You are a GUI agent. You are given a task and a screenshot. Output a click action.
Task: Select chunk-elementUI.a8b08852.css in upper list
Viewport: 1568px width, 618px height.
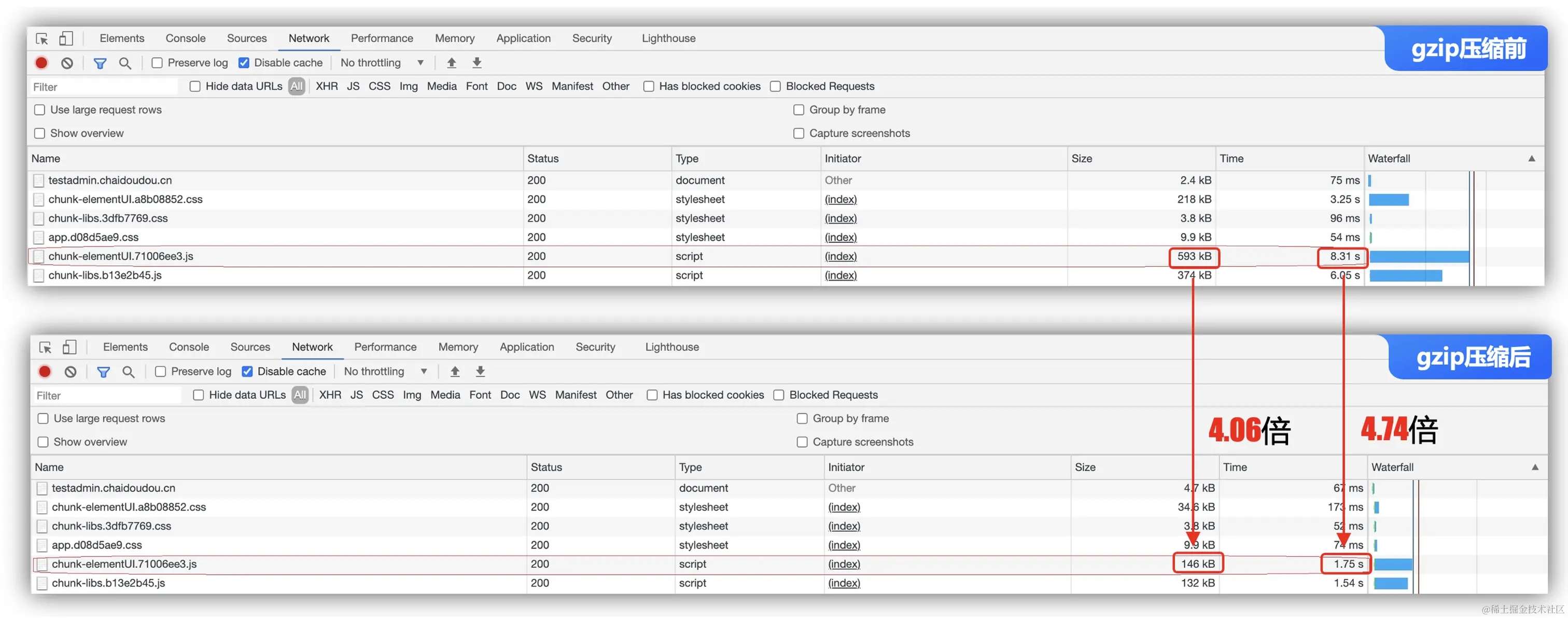125,199
